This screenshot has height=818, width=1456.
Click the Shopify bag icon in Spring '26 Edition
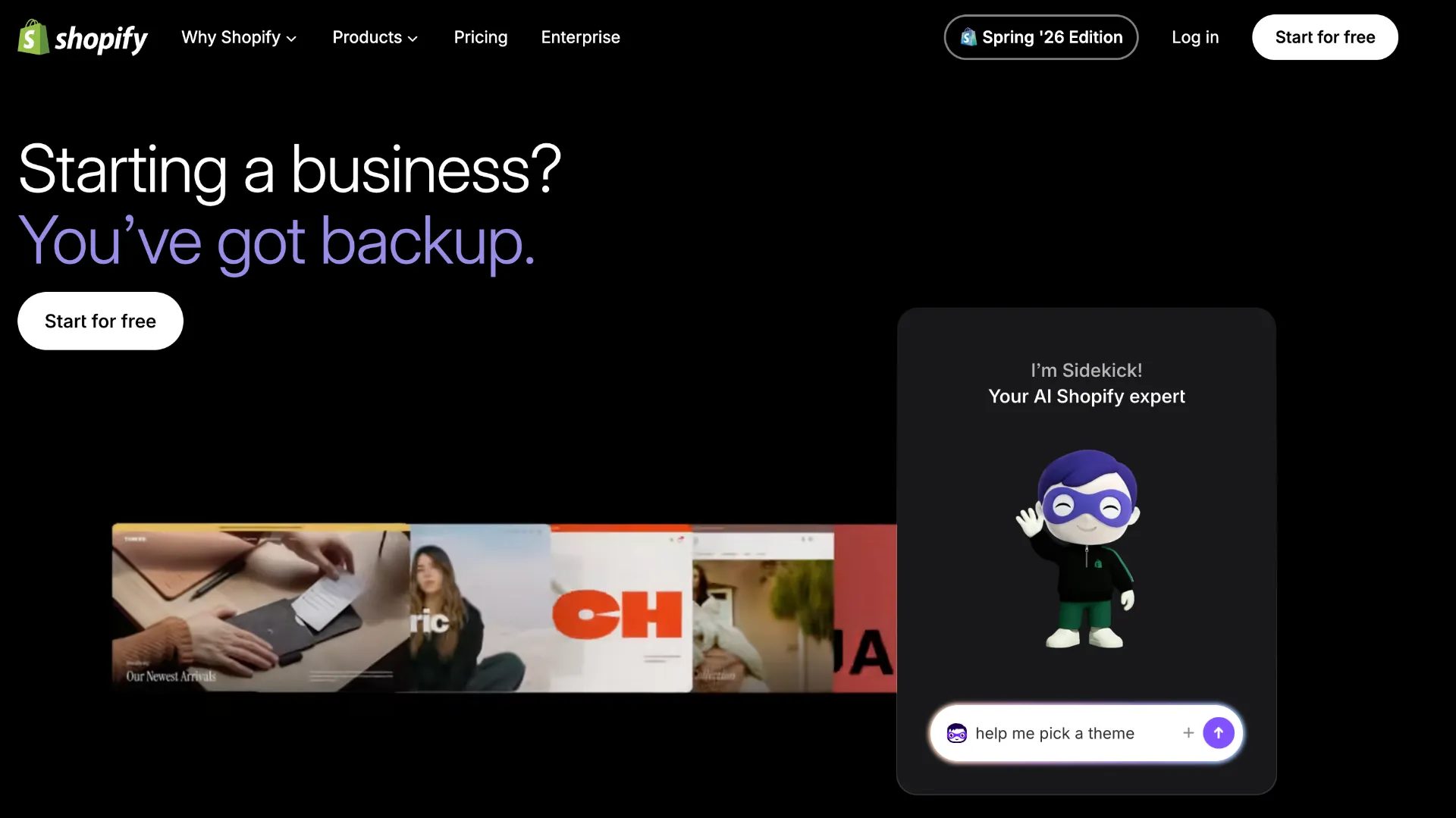click(x=968, y=37)
